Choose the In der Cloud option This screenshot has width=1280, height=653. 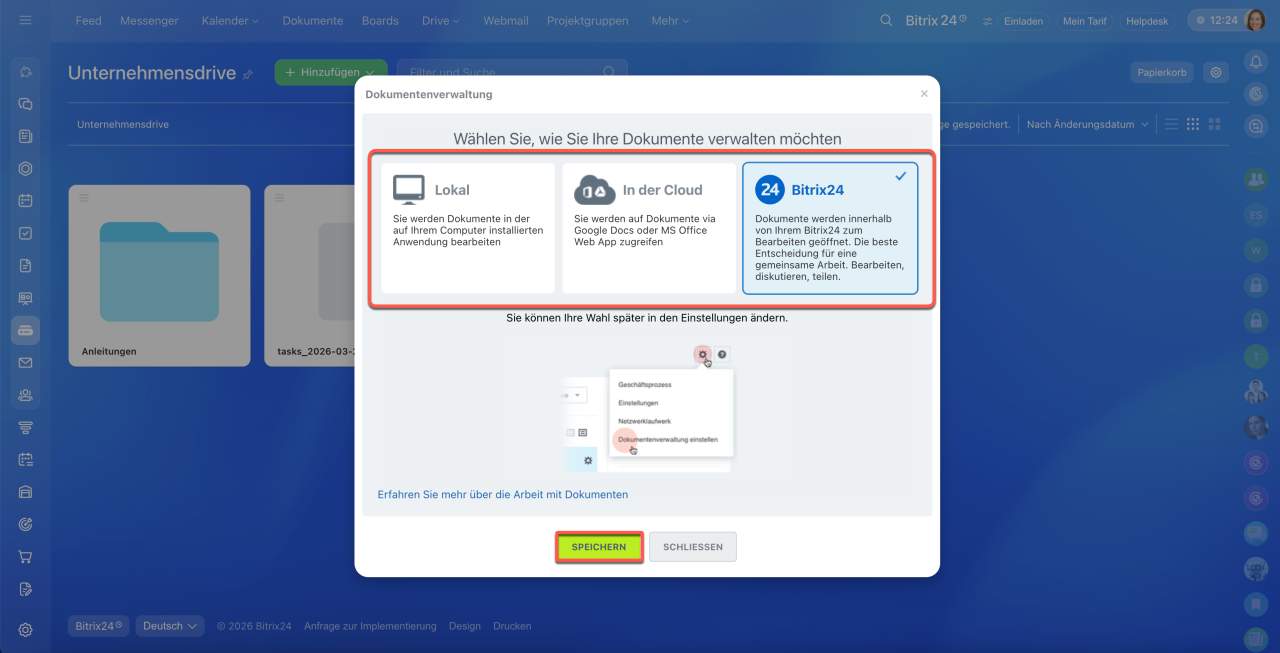[649, 228]
